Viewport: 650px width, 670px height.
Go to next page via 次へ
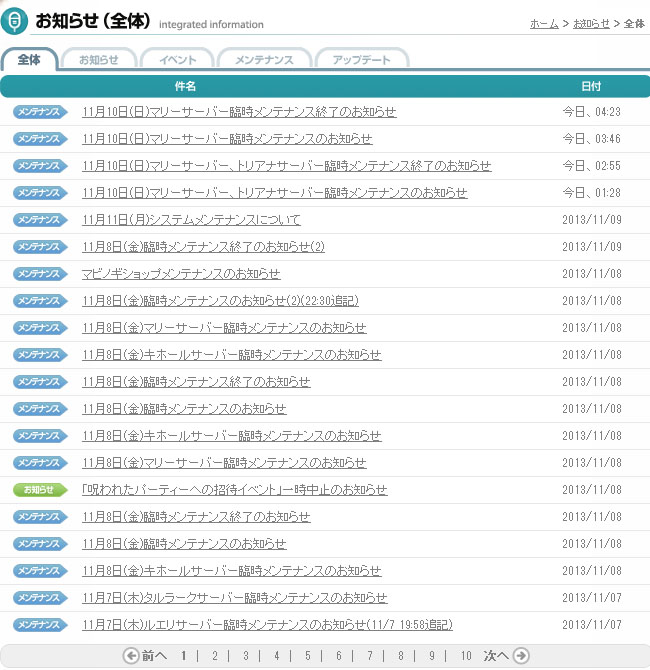coord(496,655)
